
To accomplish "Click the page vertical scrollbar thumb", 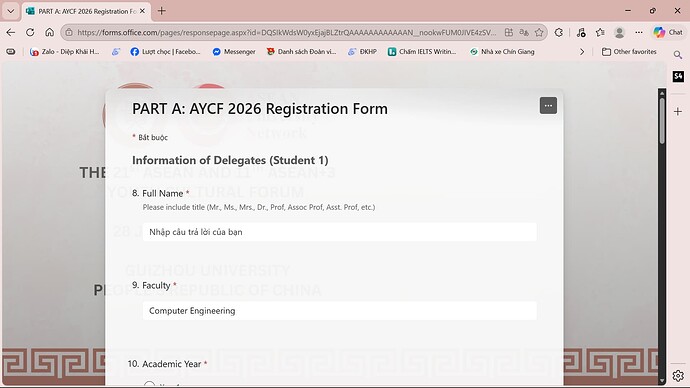I will [662, 120].
